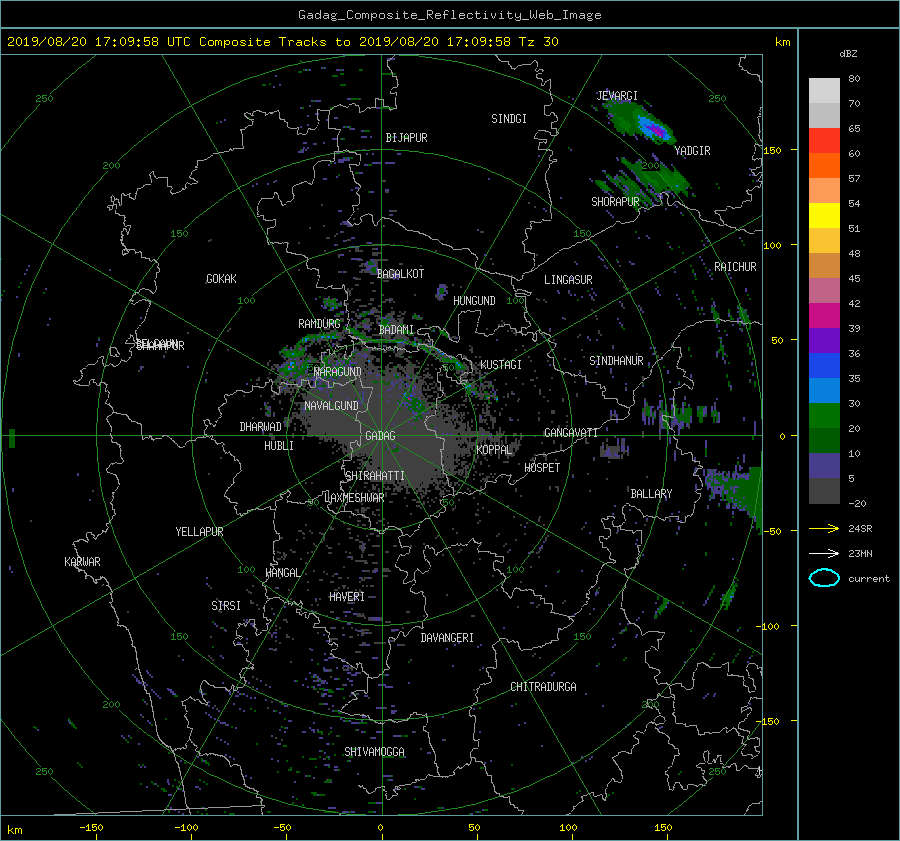Click the UTC Composite Tracks timestamp header
Screen dimensions: 900x841
[283, 42]
